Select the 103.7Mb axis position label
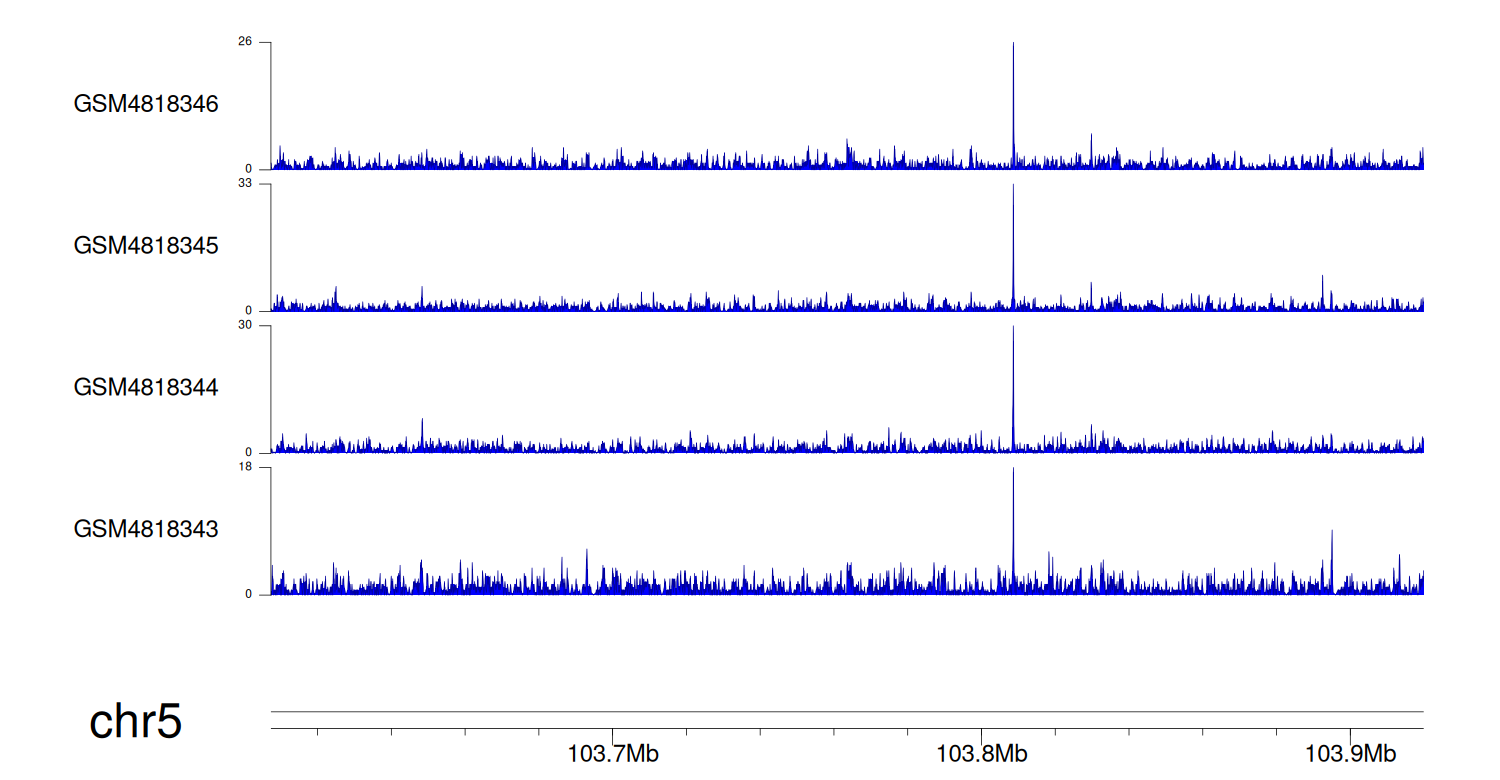The image size is (1500, 780). tap(613, 754)
